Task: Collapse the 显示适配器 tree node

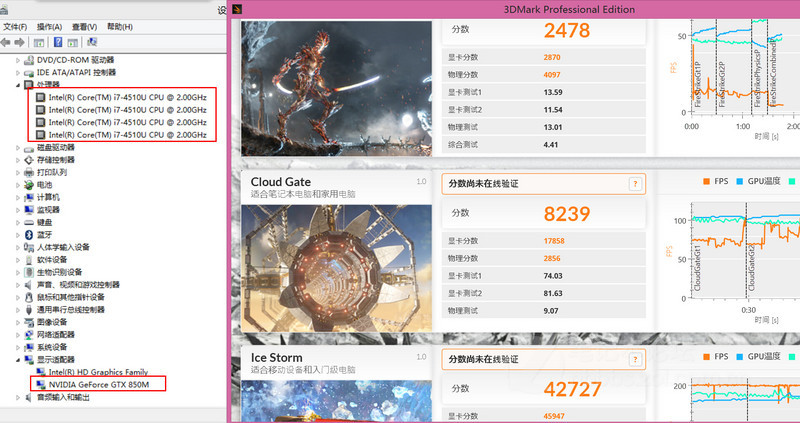Action: [18, 360]
